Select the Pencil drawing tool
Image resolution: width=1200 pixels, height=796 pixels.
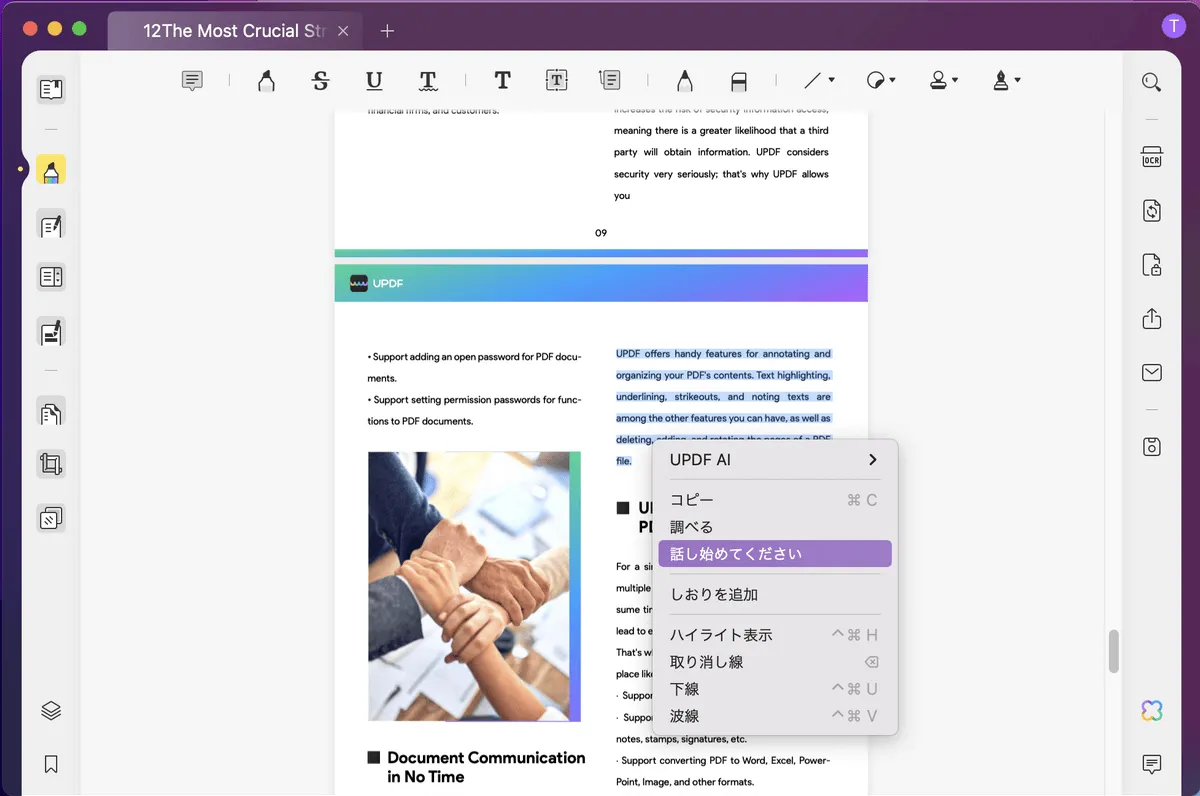pos(684,81)
